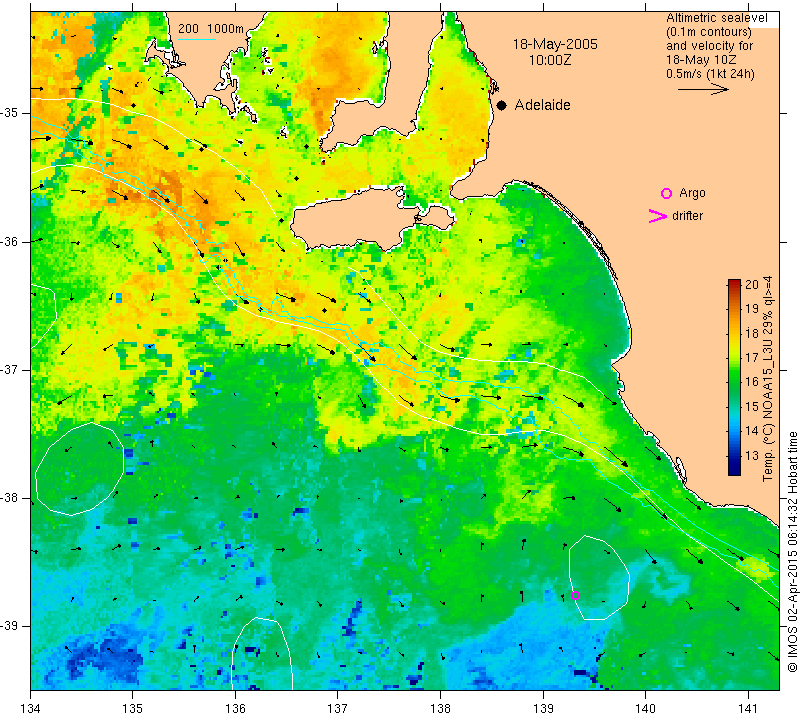Viewport: 800px width, 720px height.
Task: Click the velocity scale arrow under '0.5m/s'
Action: point(703,89)
